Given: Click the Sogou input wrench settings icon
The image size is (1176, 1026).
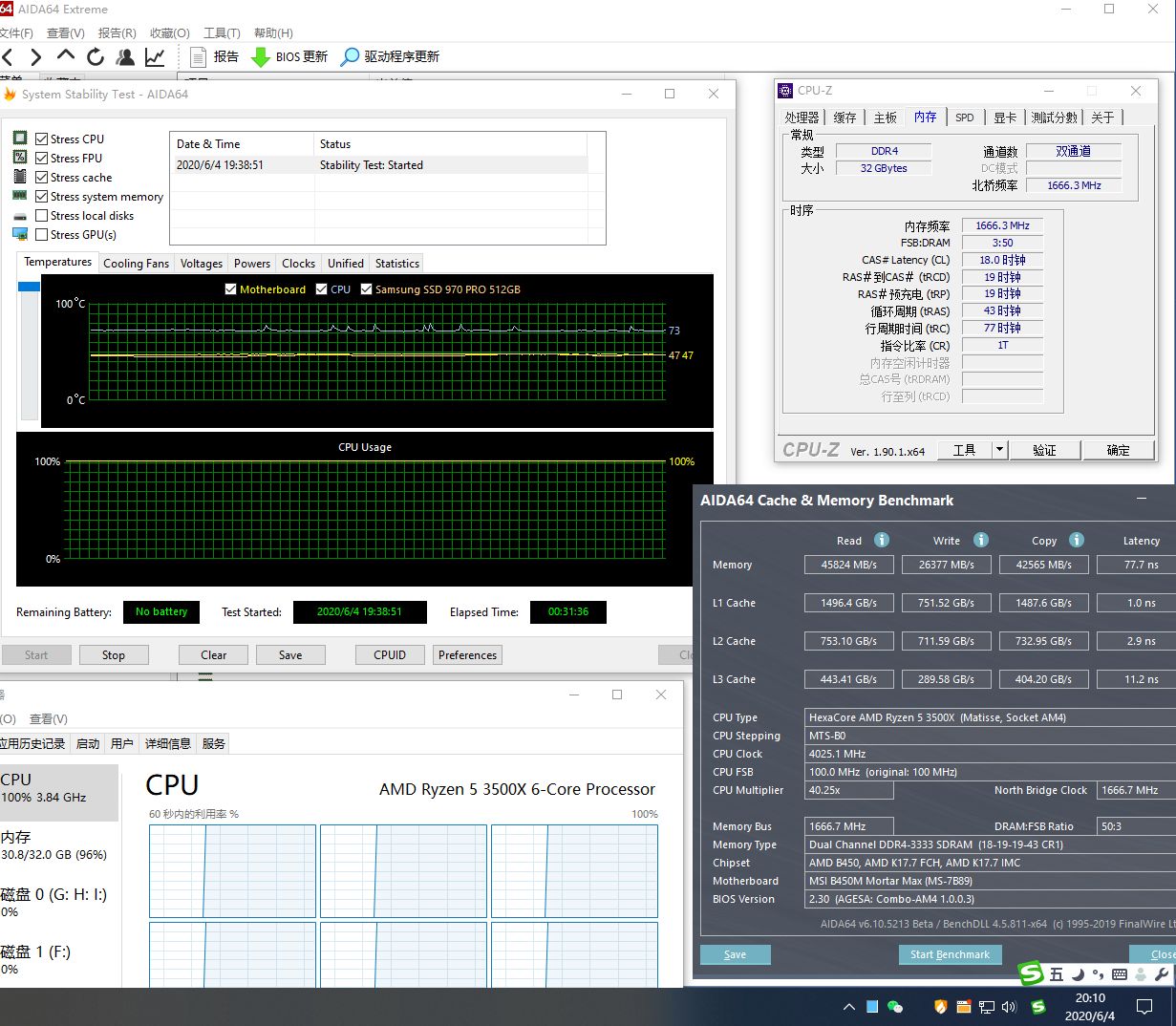Looking at the screenshot, I should click(x=1162, y=974).
